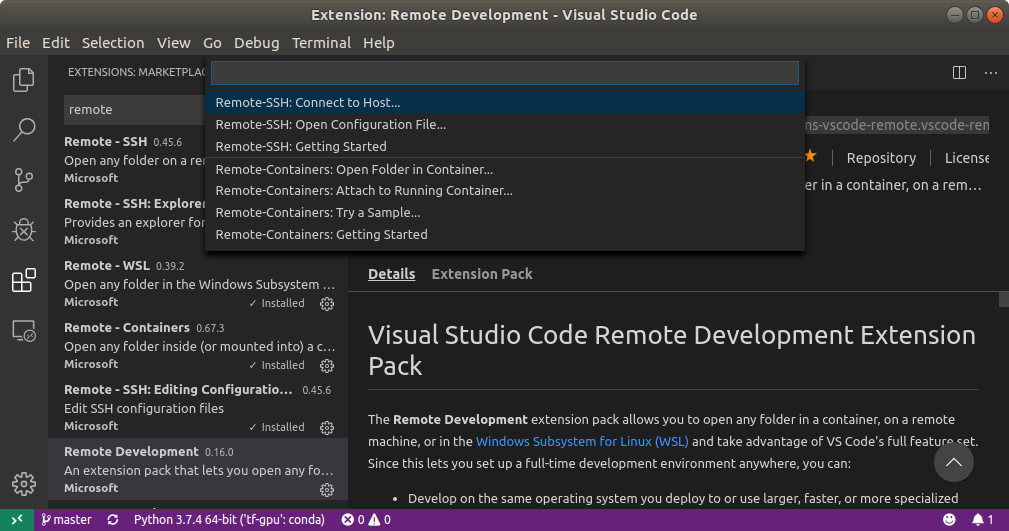Image resolution: width=1009 pixels, height=531 pixels.
Task: Select the Remote - WSL extension entry
Action: pos(198,283)
